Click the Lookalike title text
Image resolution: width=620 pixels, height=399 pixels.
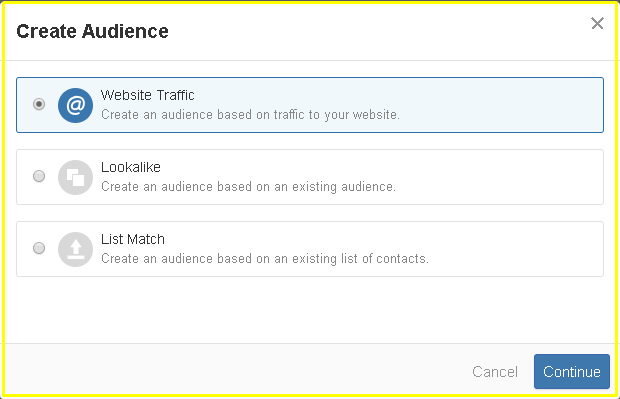[131, 167]
